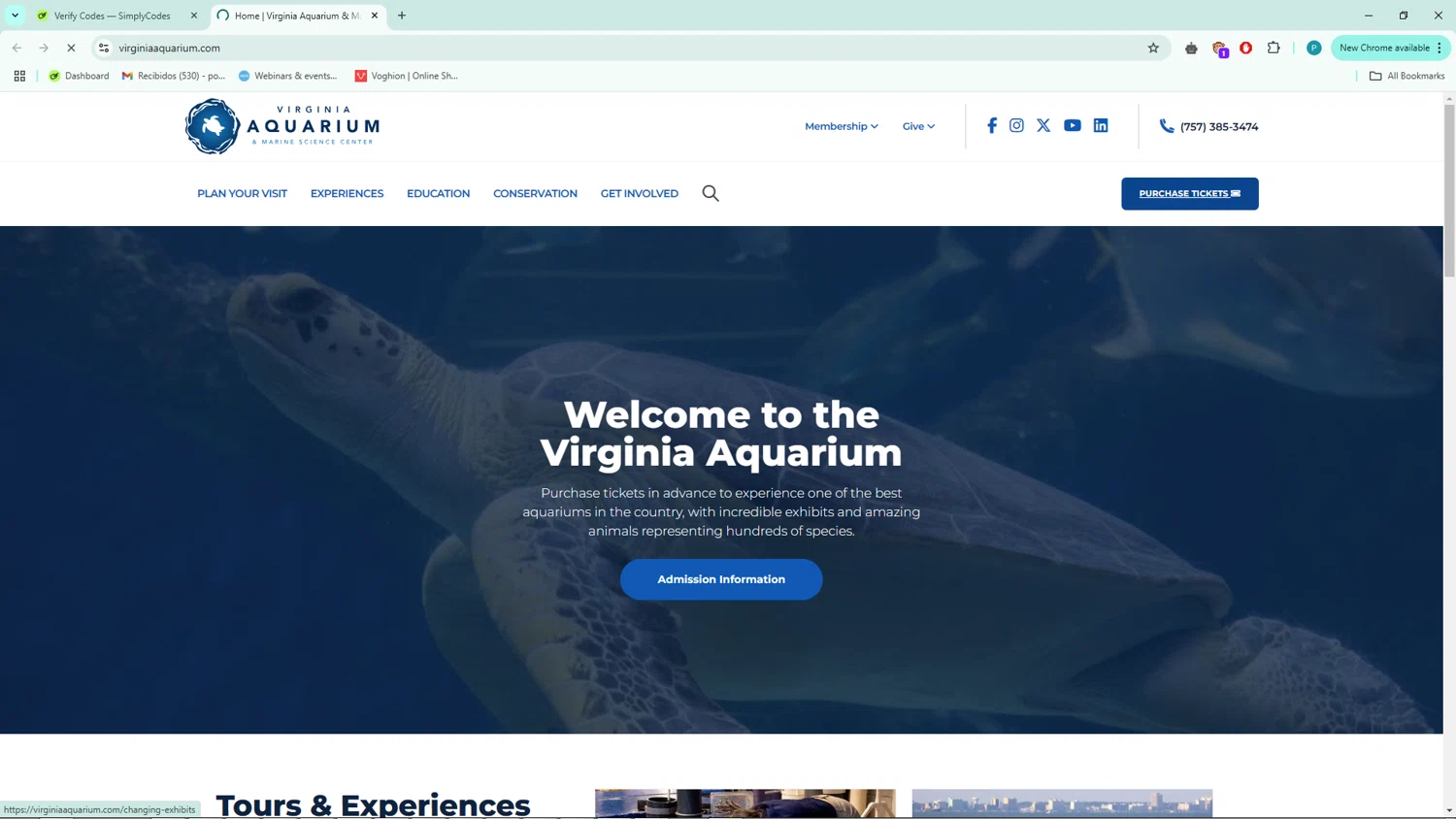Click the Tours & Experiences heading
Image resolution: width=1456 pixels, height=819 pixels.
tap(373, 804)
